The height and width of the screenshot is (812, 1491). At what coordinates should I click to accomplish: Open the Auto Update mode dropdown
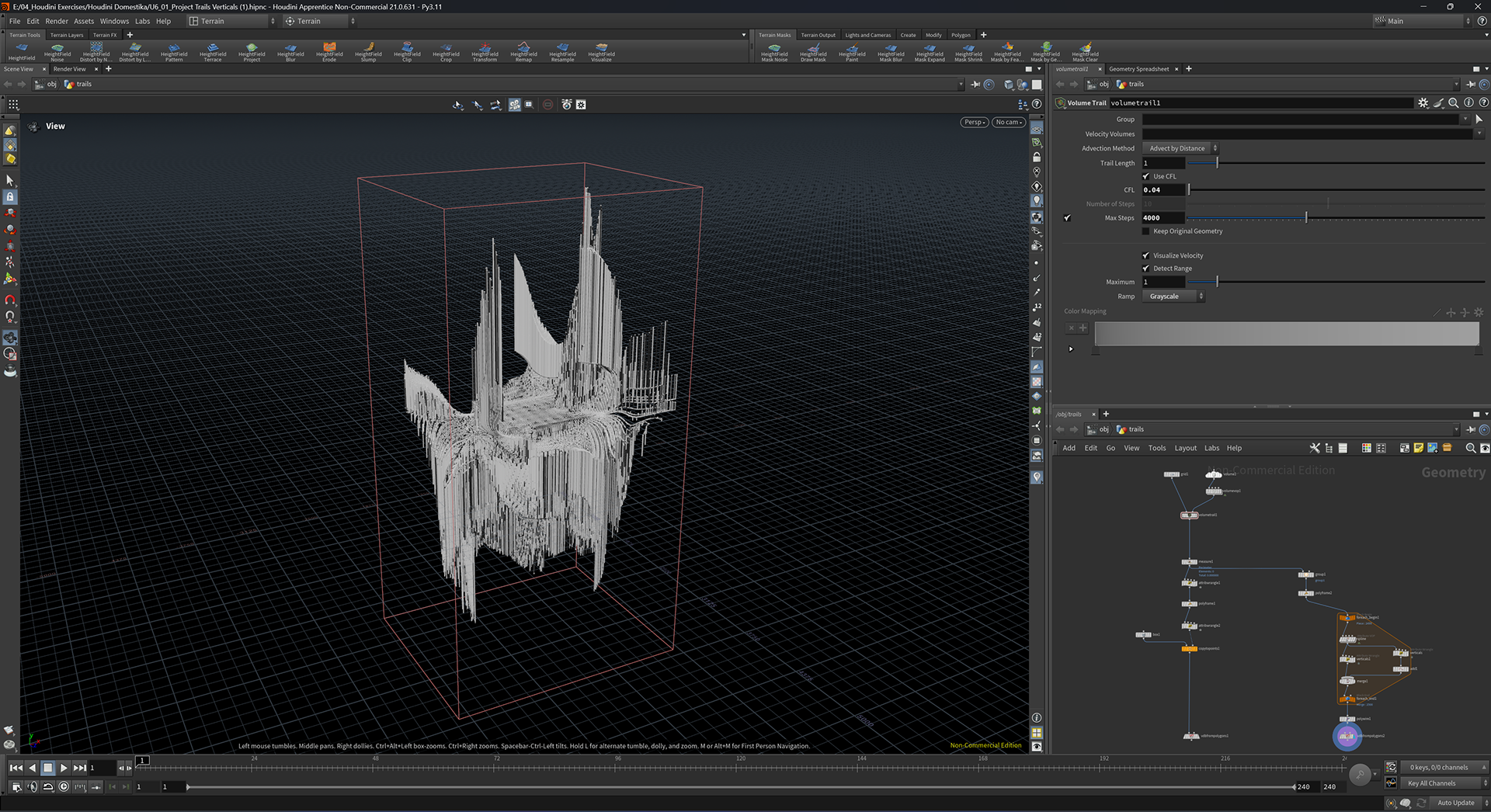[1460, 803]
